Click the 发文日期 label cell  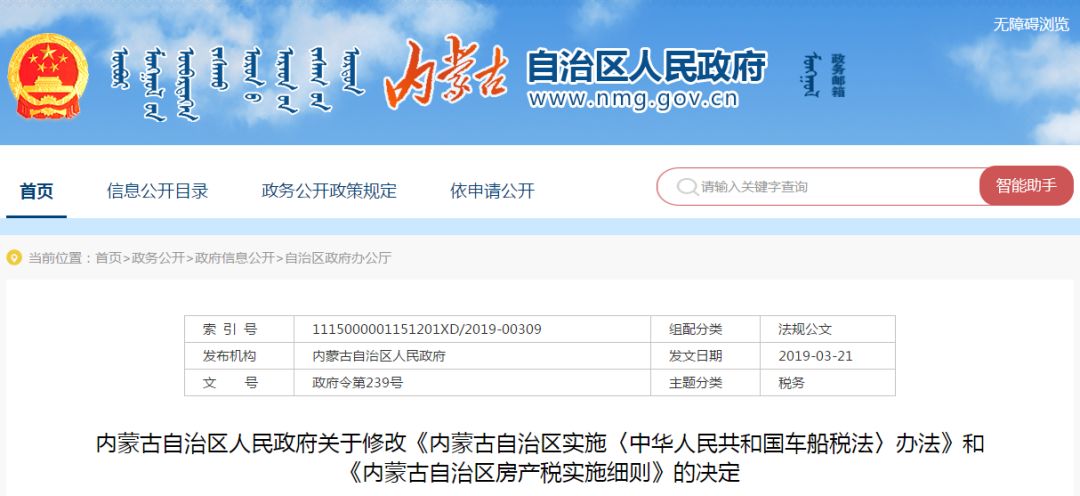click(x=705, y=356)
